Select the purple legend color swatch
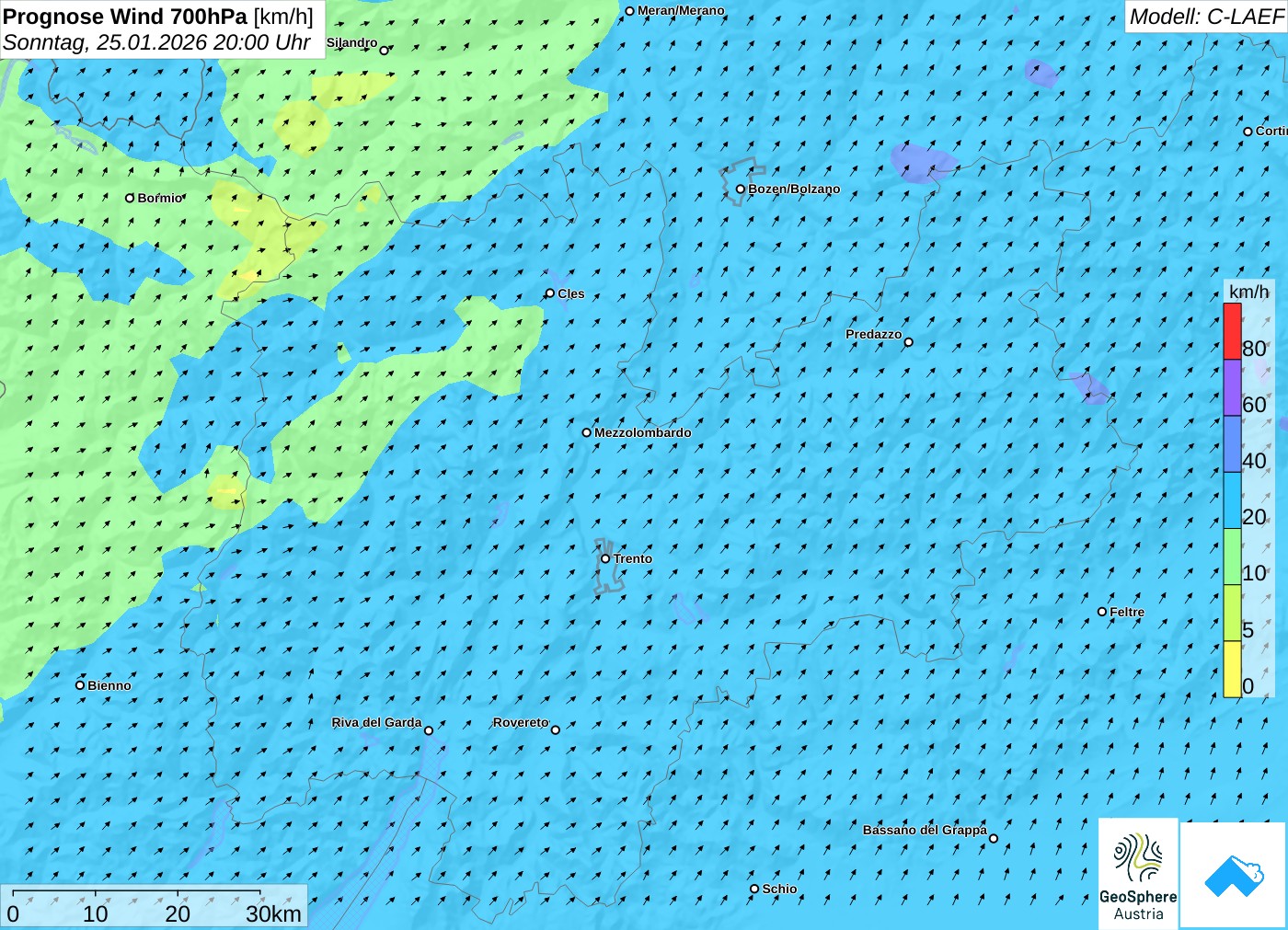The width and height of the screenshot is (1288, 930). [x=1232, y=387]
